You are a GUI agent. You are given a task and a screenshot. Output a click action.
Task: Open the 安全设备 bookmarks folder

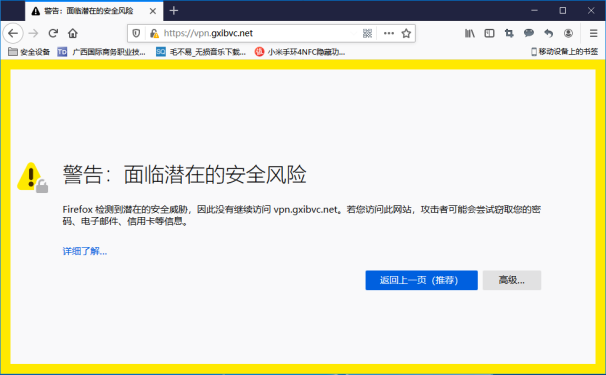coord(29,52)
